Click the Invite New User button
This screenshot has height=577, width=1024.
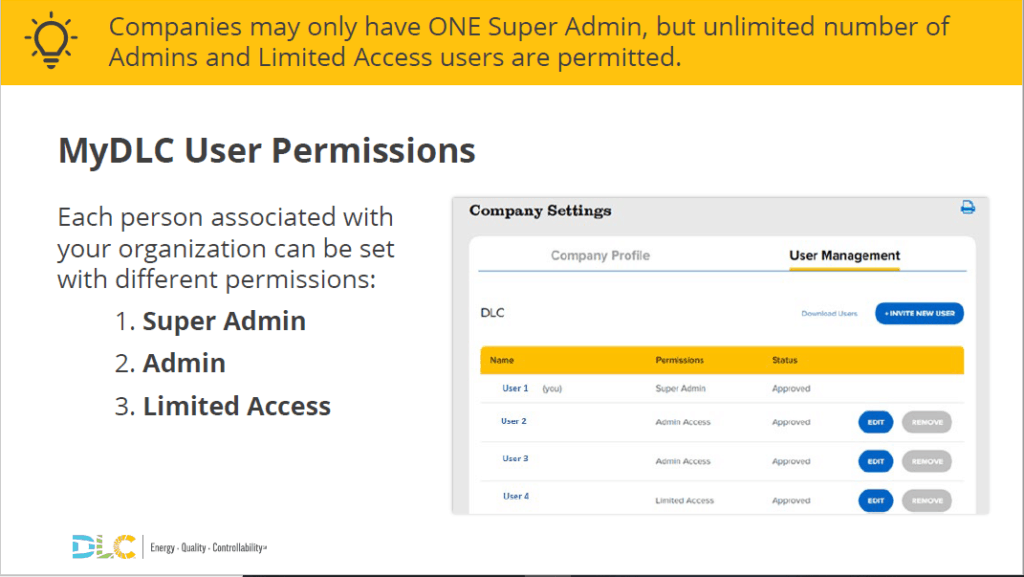tap(918, 313)
